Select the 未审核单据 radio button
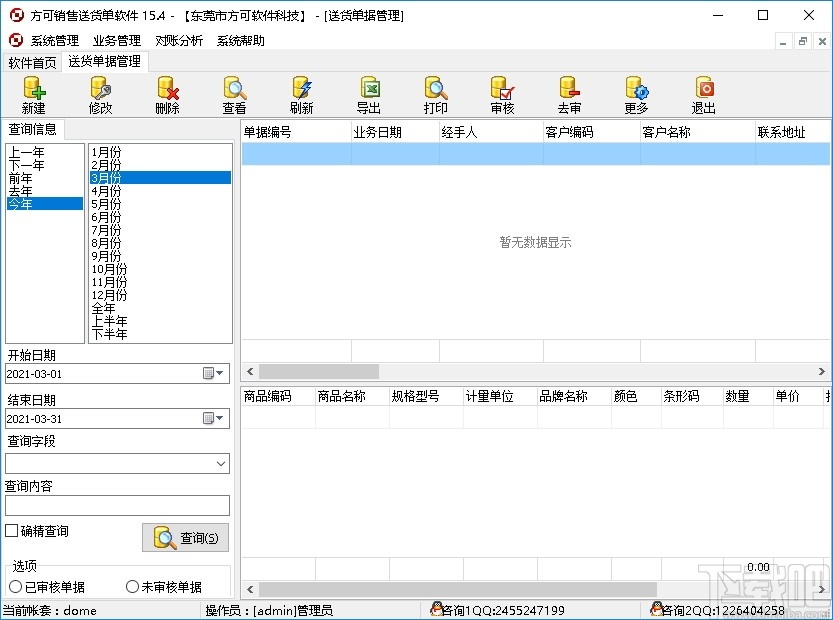This screenshot has height=620, width=833. tap(131, 585)
